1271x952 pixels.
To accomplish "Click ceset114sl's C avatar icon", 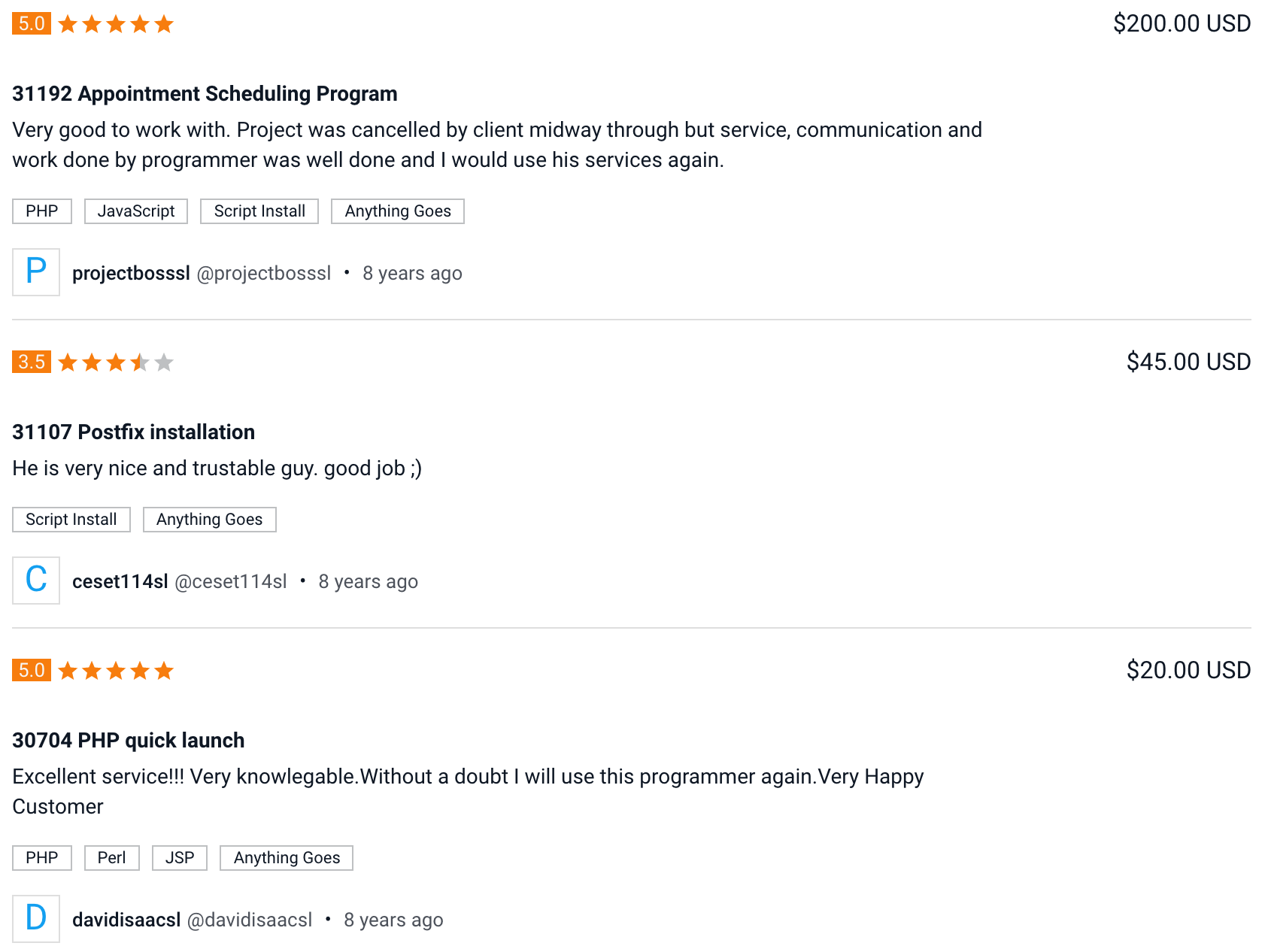I will coord(36,581).
